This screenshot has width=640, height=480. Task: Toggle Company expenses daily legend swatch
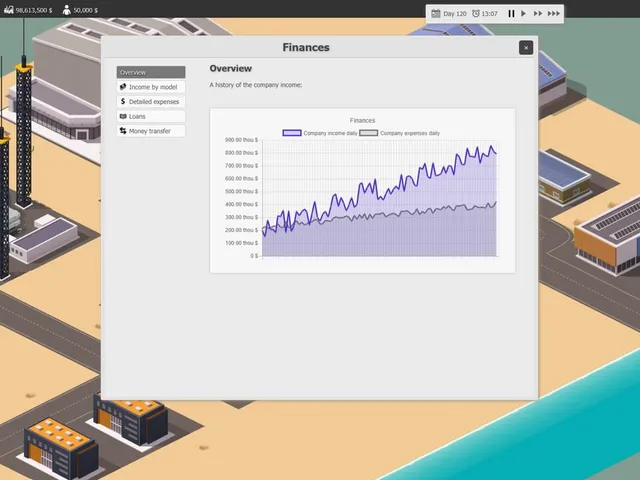click(369, 133)
